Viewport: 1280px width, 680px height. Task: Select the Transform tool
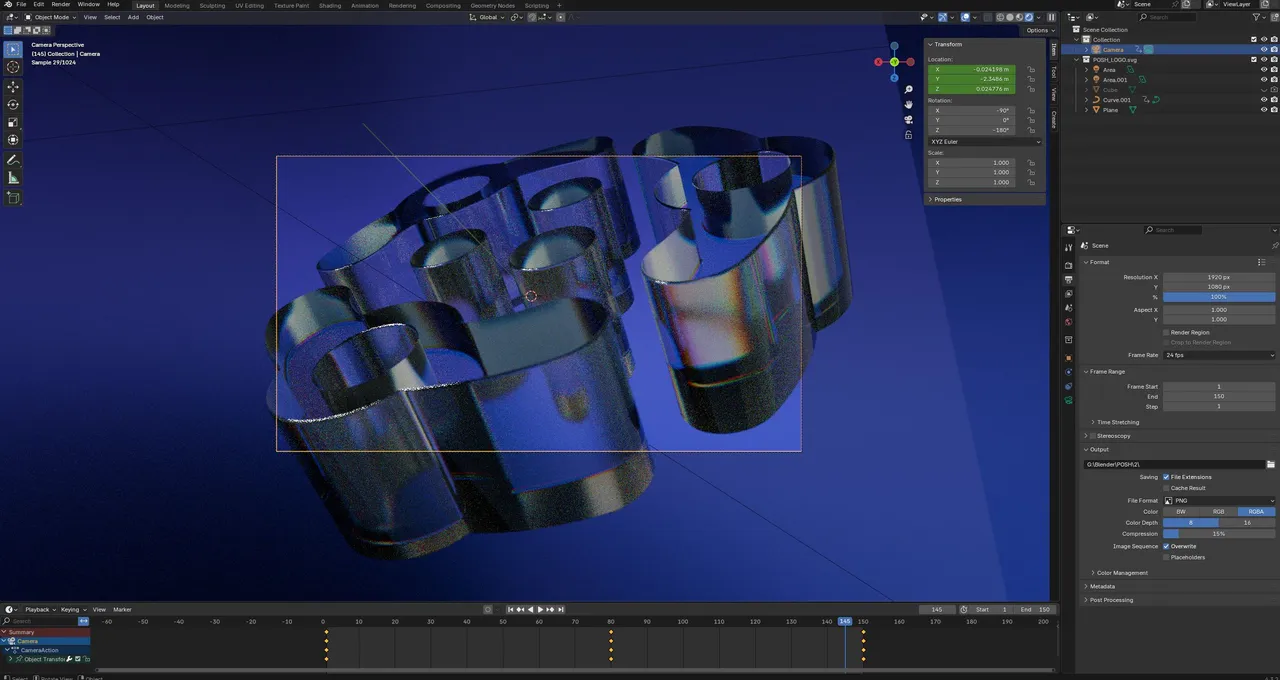13,140
